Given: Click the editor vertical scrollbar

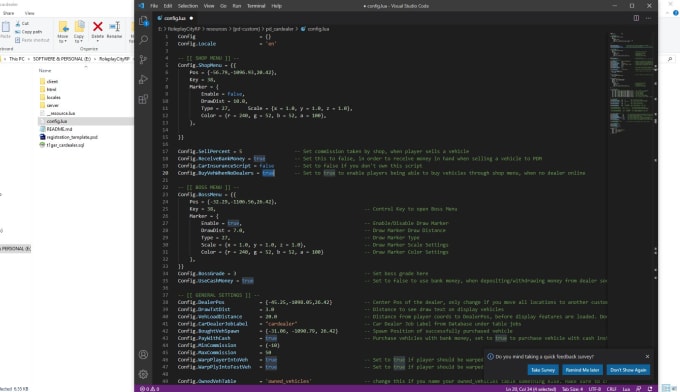Looking at the screenshot, I should [x=655, y=208].
